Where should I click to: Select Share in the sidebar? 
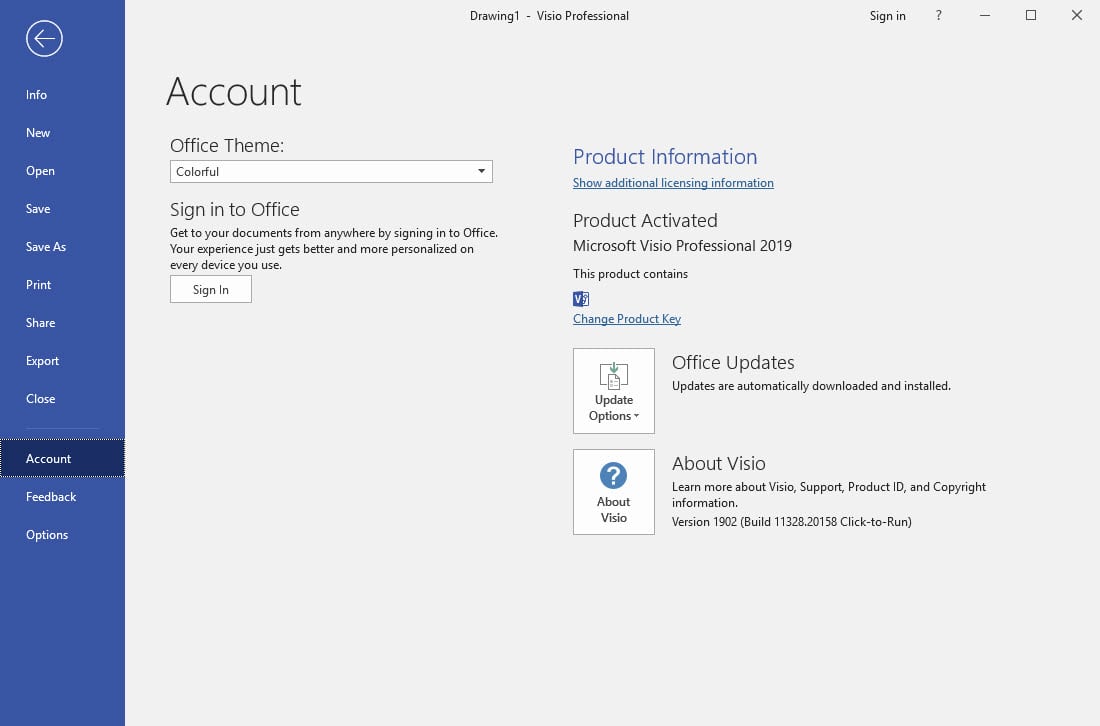pos(62,323)
